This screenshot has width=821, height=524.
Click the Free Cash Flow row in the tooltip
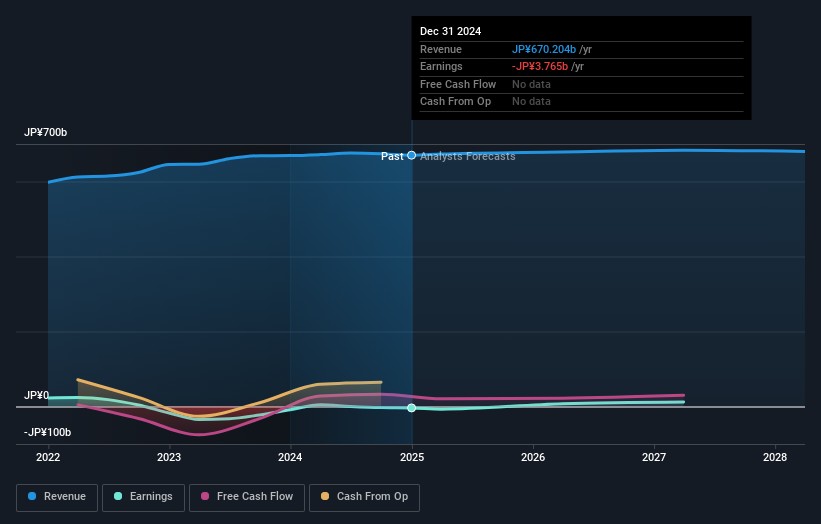[x=456, y=84]
